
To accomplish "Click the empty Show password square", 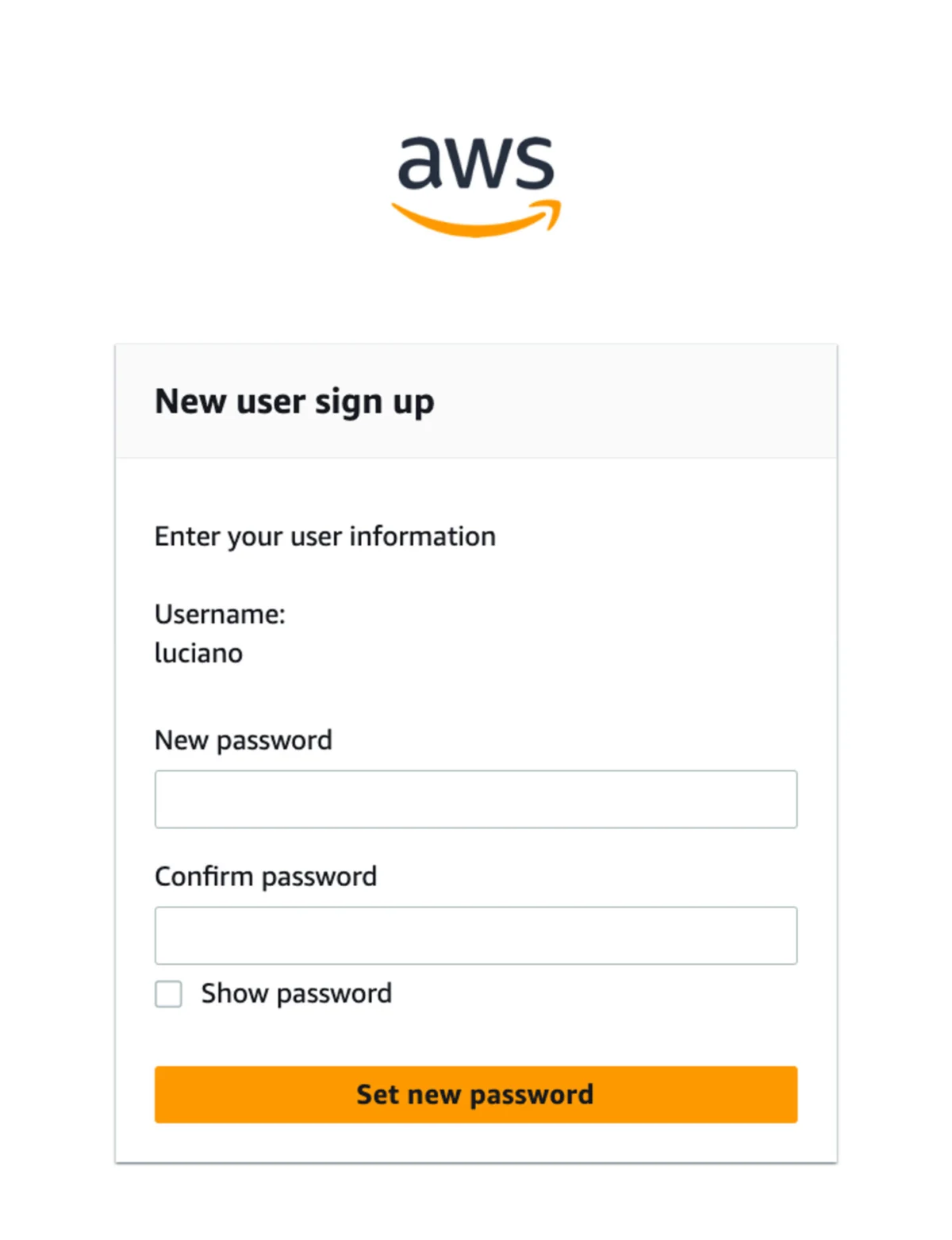I will coord(167,994).
